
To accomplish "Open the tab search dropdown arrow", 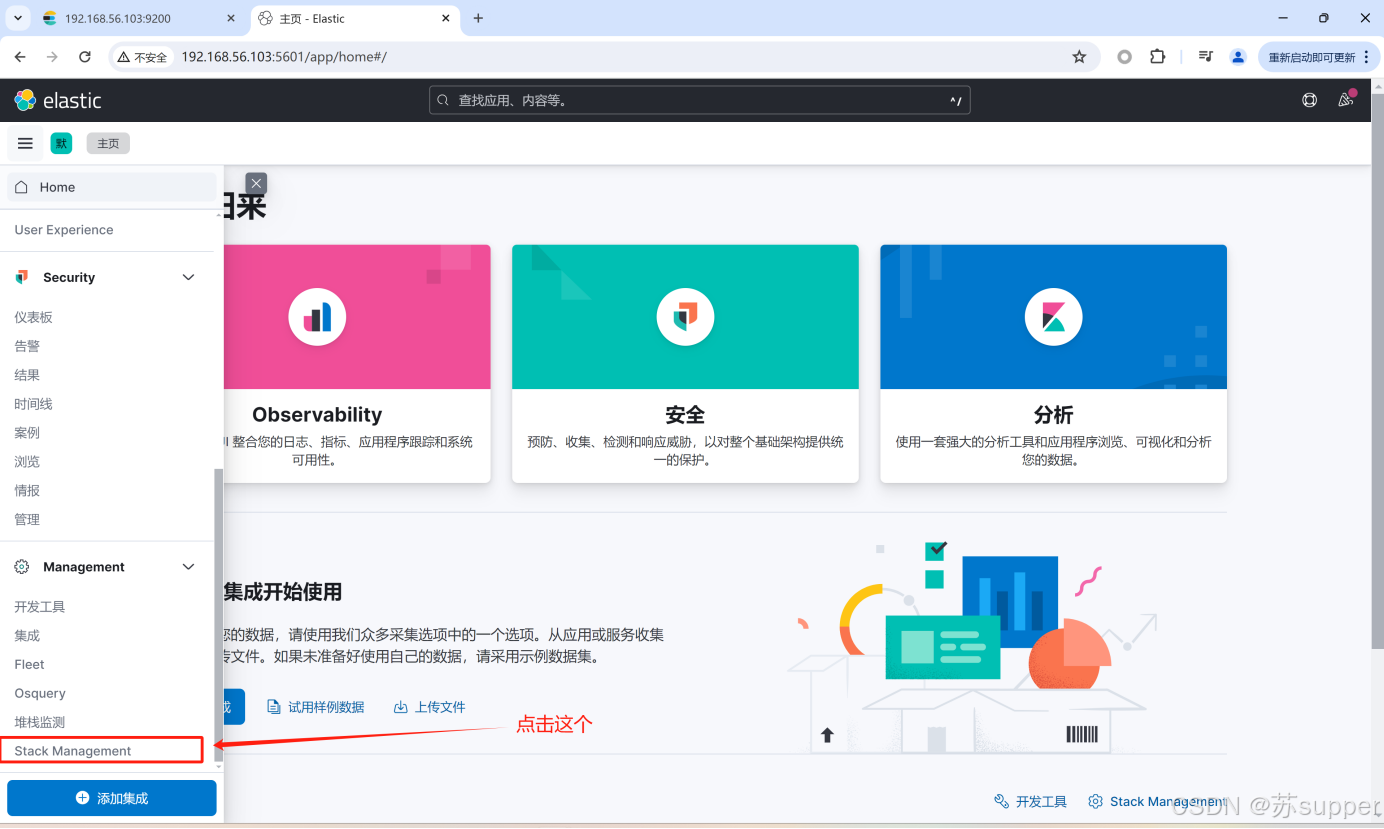I will [x=18, y=18].
